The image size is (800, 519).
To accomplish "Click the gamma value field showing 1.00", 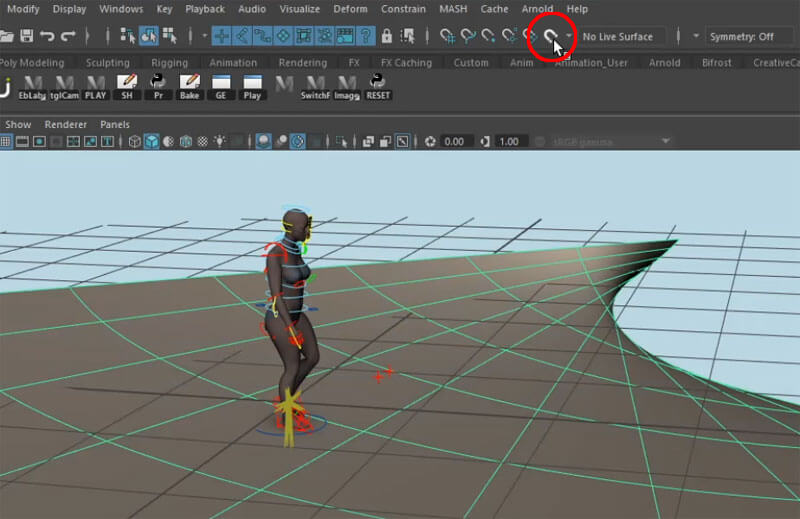I will coord(509,142).
